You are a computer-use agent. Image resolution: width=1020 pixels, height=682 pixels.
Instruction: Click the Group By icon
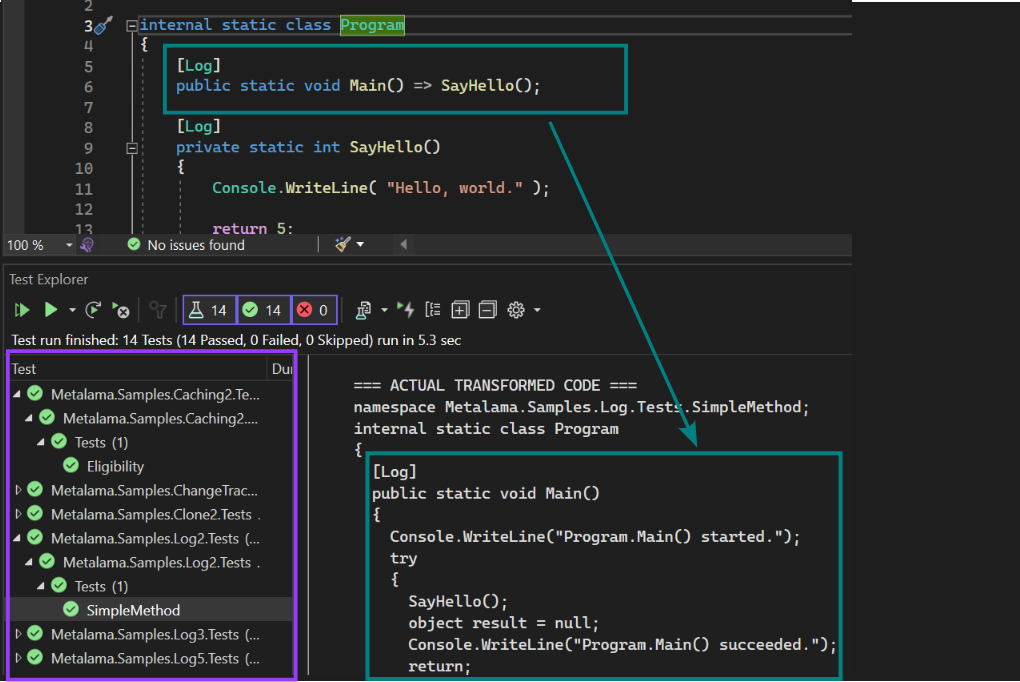(x=433, y=310)
